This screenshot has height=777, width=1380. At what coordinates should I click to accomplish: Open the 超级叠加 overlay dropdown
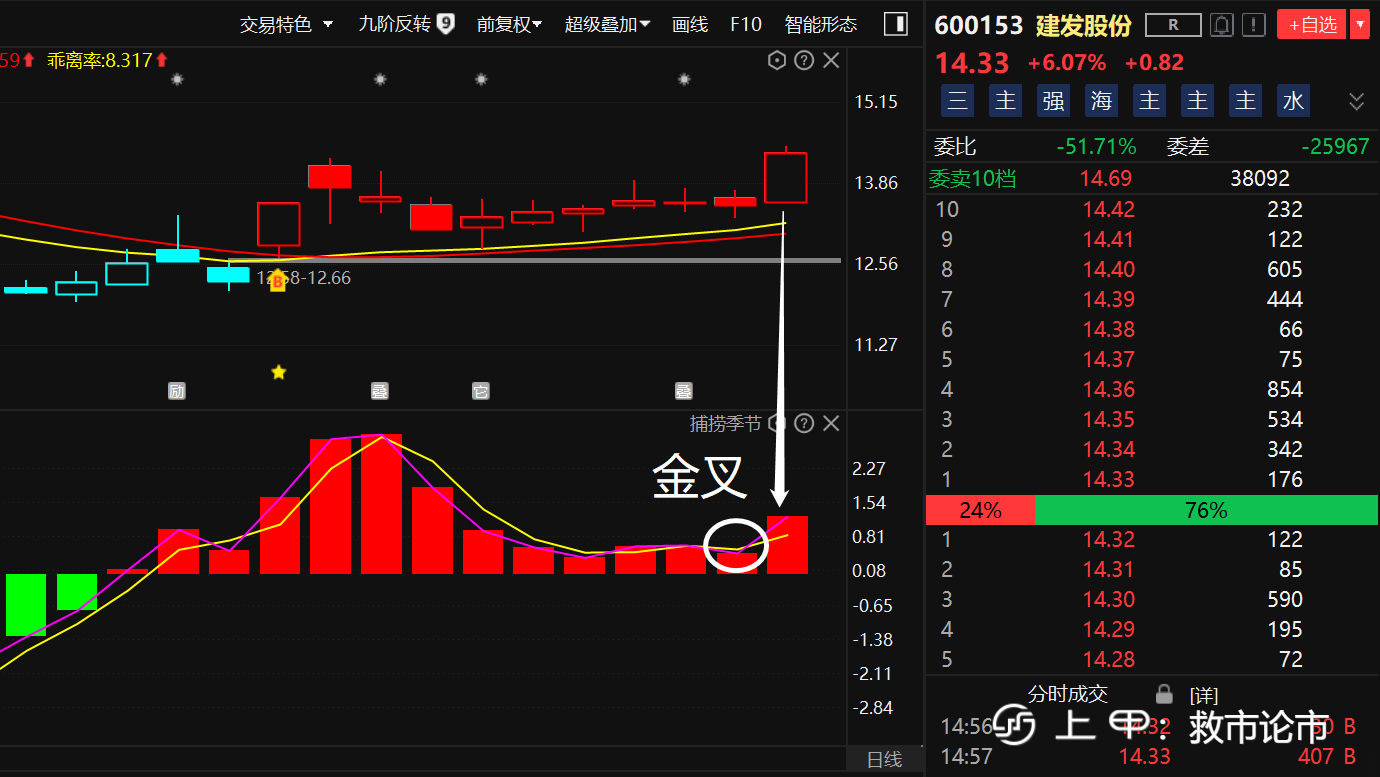point(607,24)
